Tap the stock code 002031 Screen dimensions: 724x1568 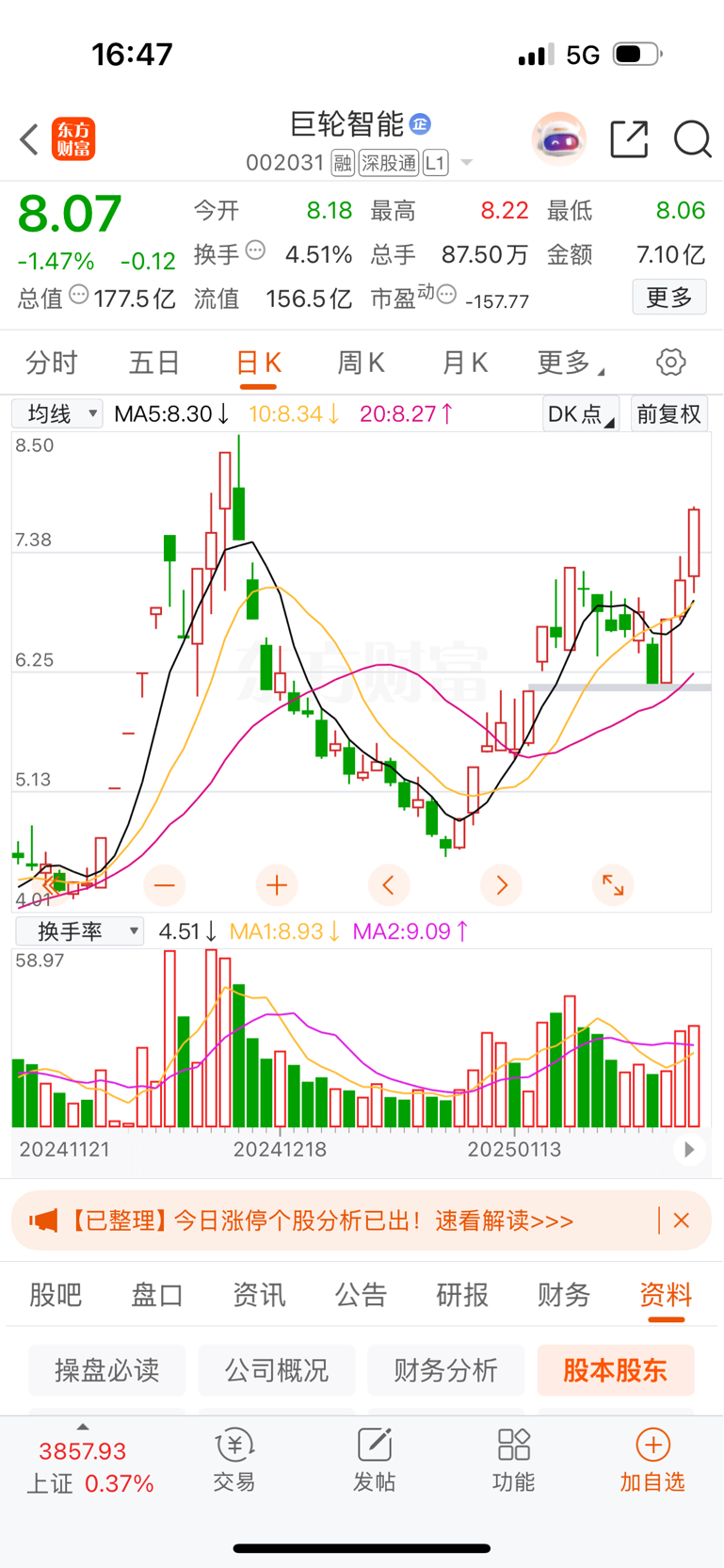[x=285, y=163]
